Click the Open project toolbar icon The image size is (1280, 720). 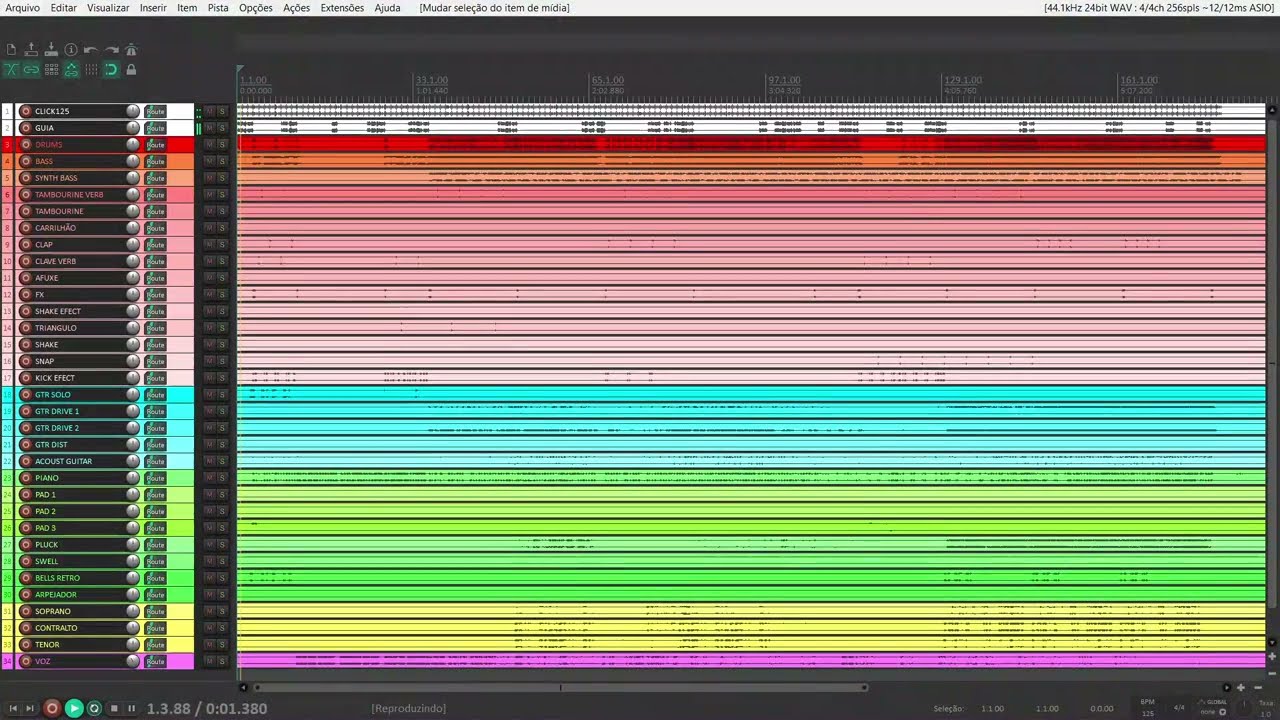(31, 50)
